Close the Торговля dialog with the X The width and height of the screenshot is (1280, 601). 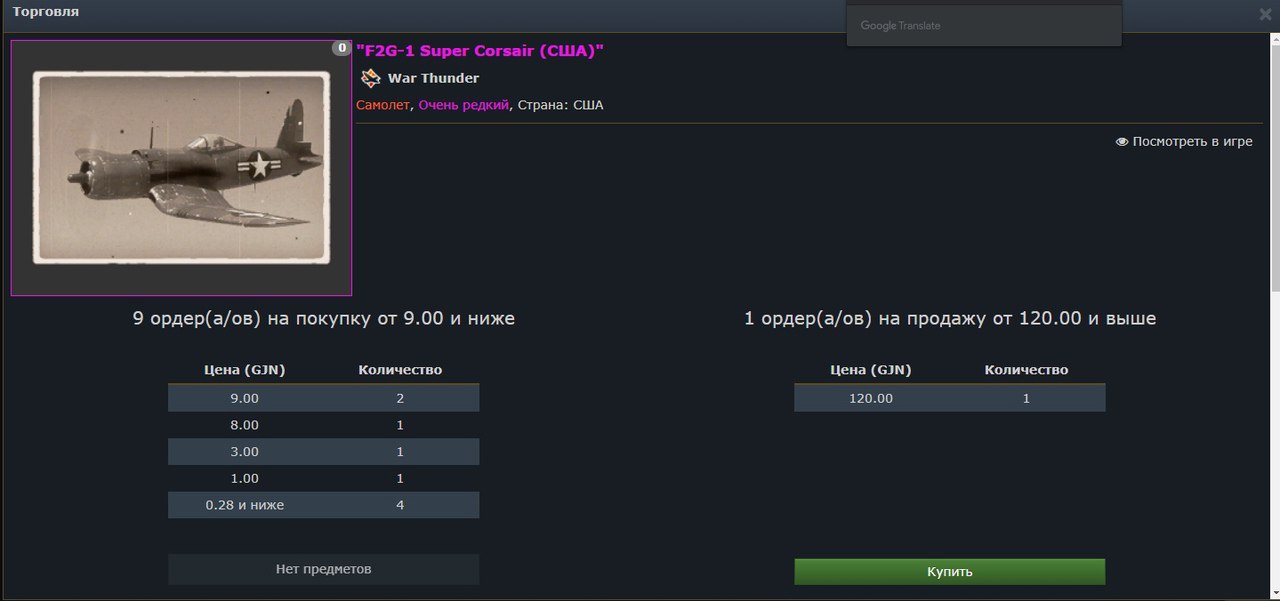1265,14
